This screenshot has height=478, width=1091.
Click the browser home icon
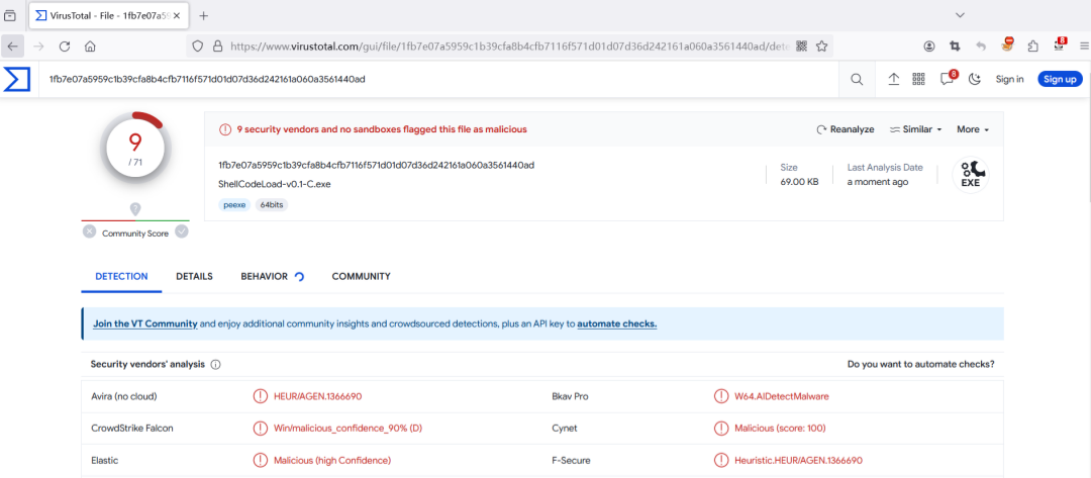pos(90,46)
